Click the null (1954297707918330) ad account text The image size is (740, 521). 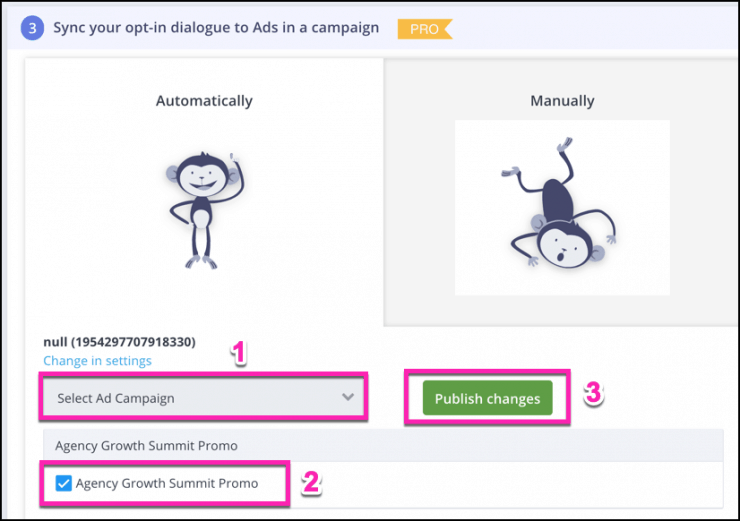pos(119,342)
